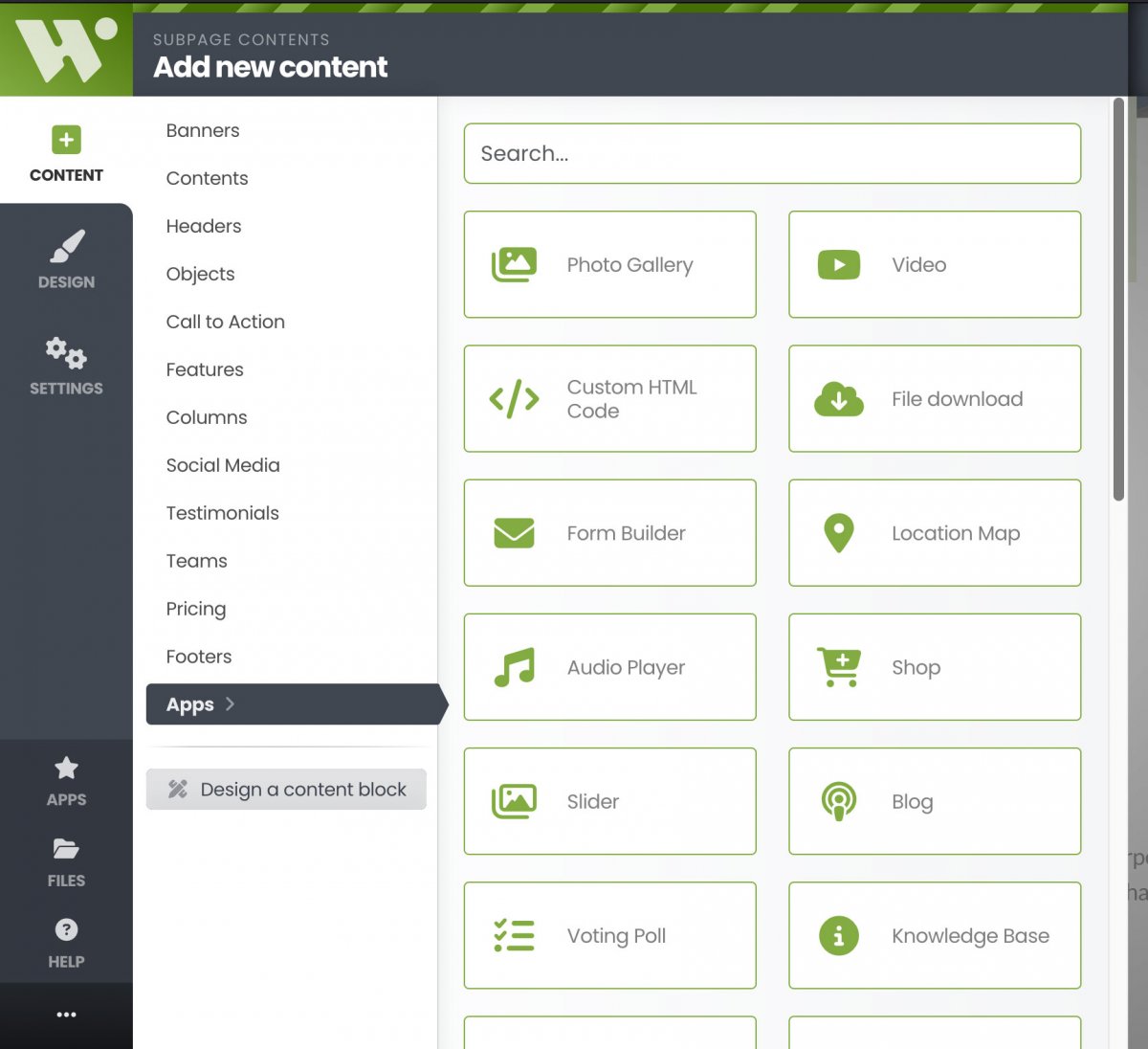Click the Video play icon
Image resolution: width=1148 pixels, height=1049 pixels.
coord(838,265)
